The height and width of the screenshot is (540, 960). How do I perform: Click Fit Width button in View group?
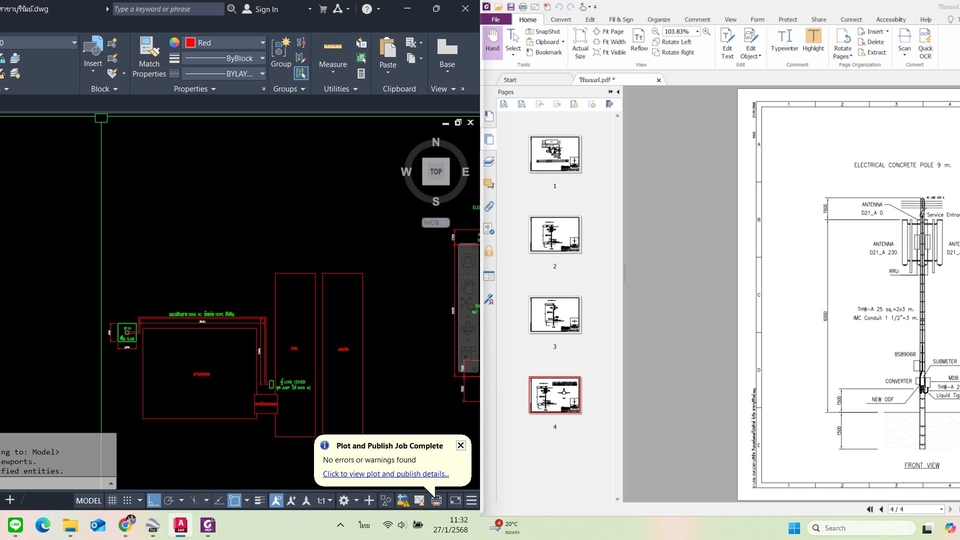click(x=609, y=42)
